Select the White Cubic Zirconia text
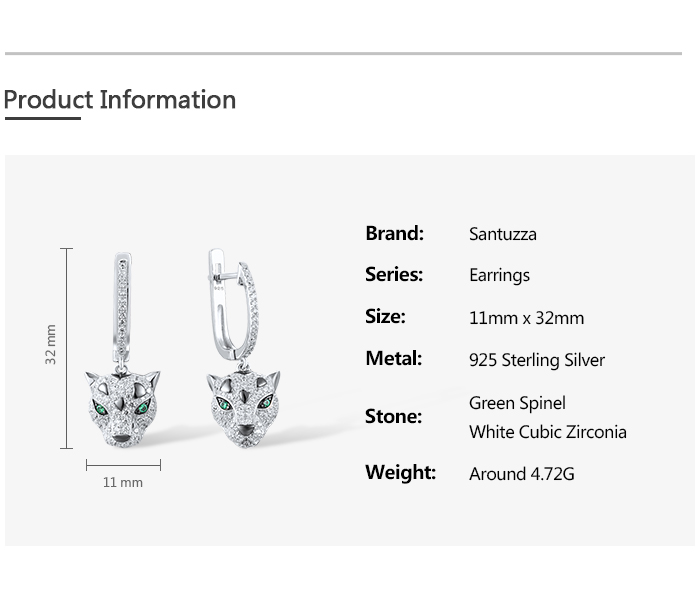 click(x=548, y=432)
